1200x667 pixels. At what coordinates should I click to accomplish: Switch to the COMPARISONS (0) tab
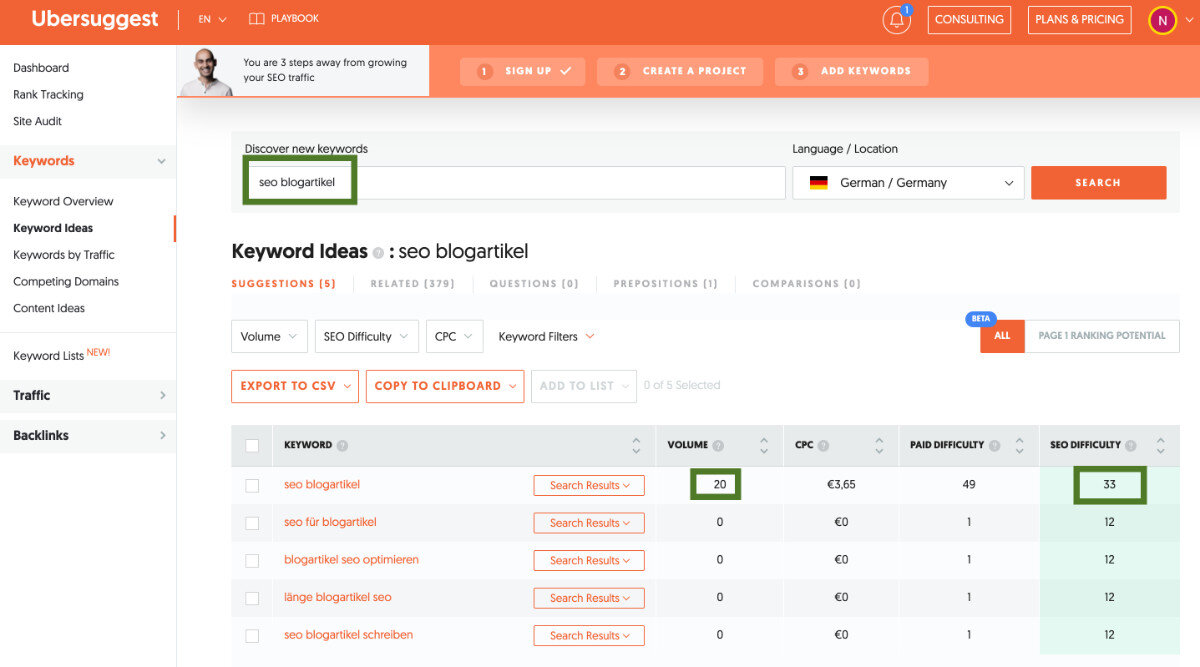(x=806, y=284)
